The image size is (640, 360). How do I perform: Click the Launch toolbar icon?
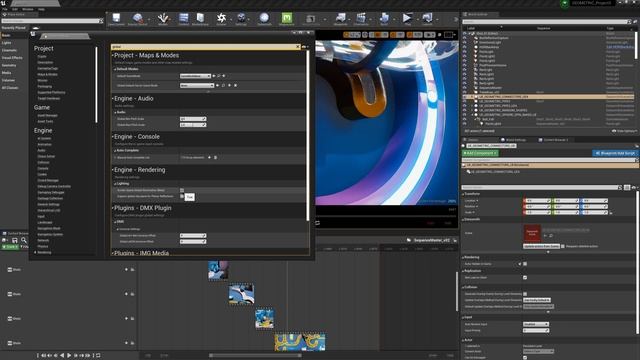(427, 19)
